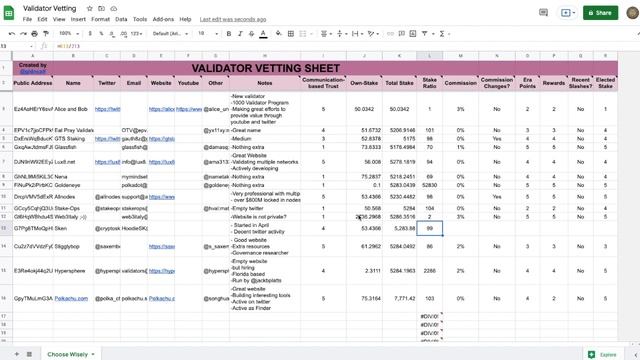Open the borders tool
Viewport: 640px width, 360px height.
pyautogui.click(x=291, y=33)
